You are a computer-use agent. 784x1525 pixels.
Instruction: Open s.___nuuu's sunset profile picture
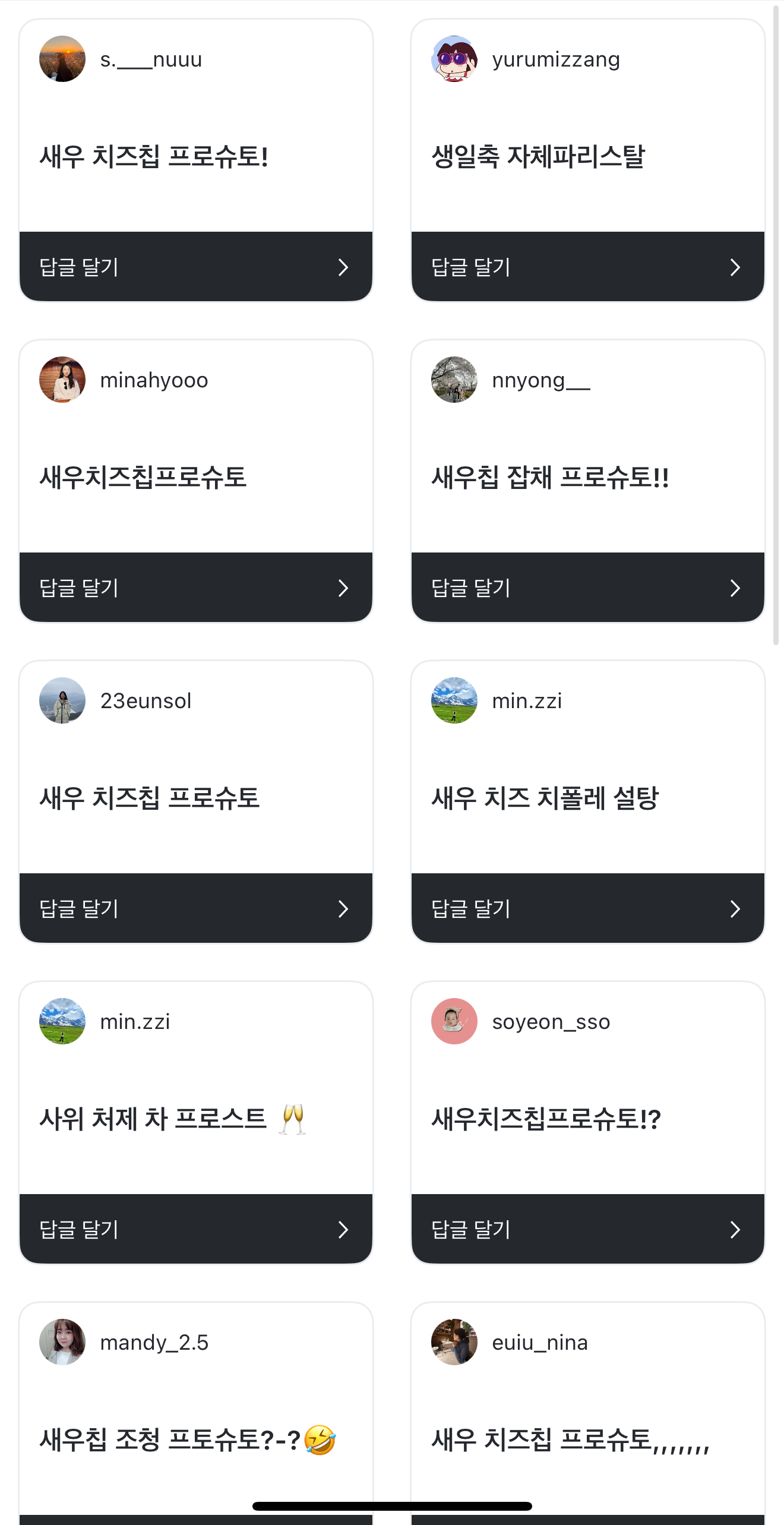(62, 59)
